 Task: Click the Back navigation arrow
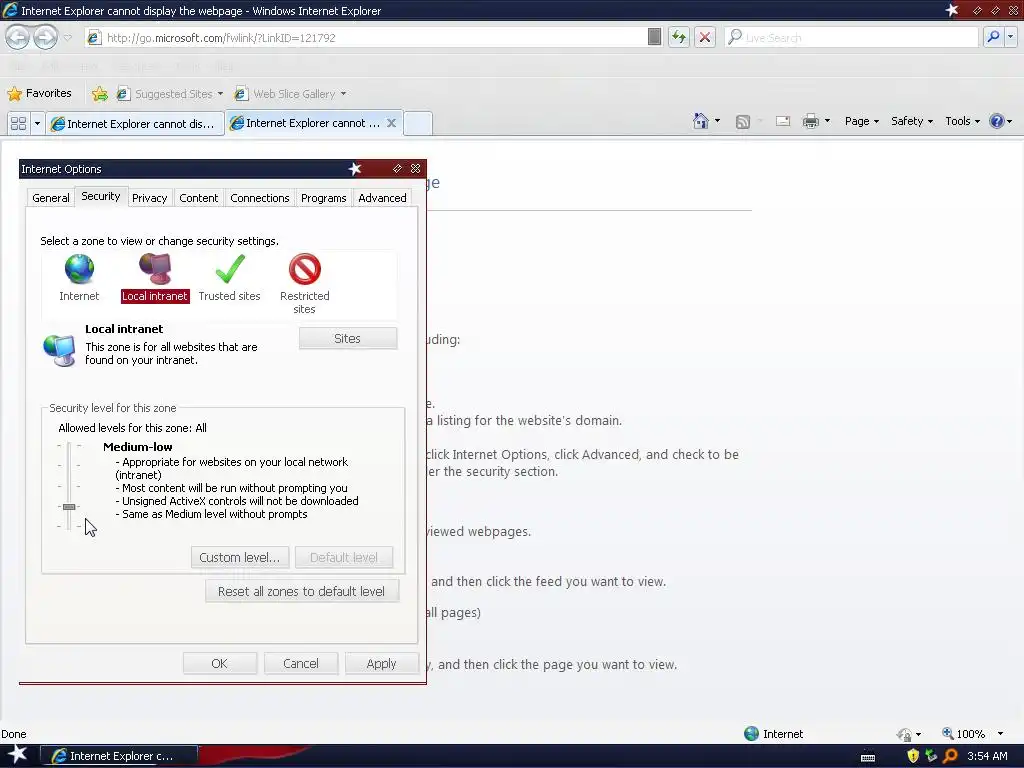[17, 37]
